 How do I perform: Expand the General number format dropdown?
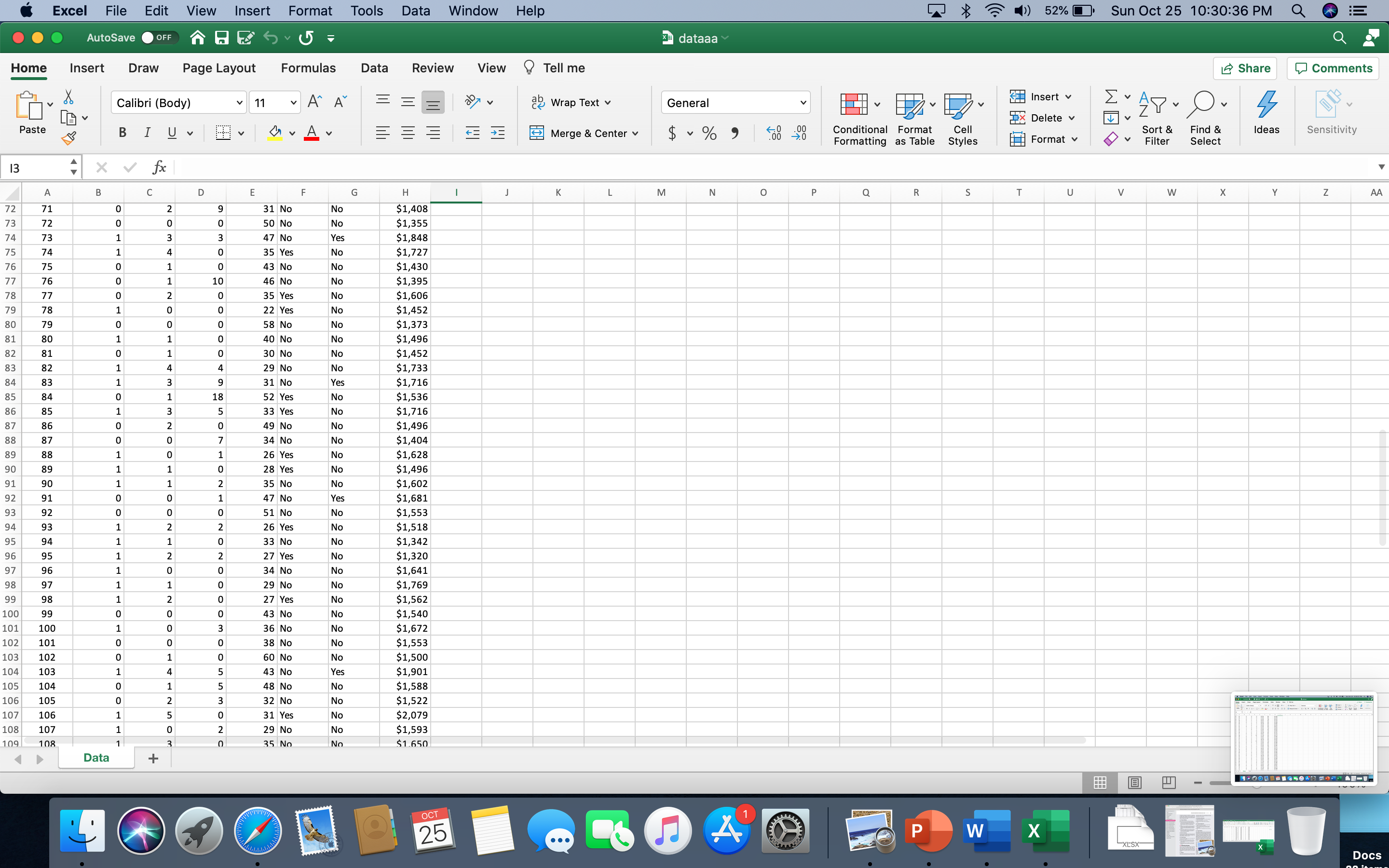tap(803, 103)
